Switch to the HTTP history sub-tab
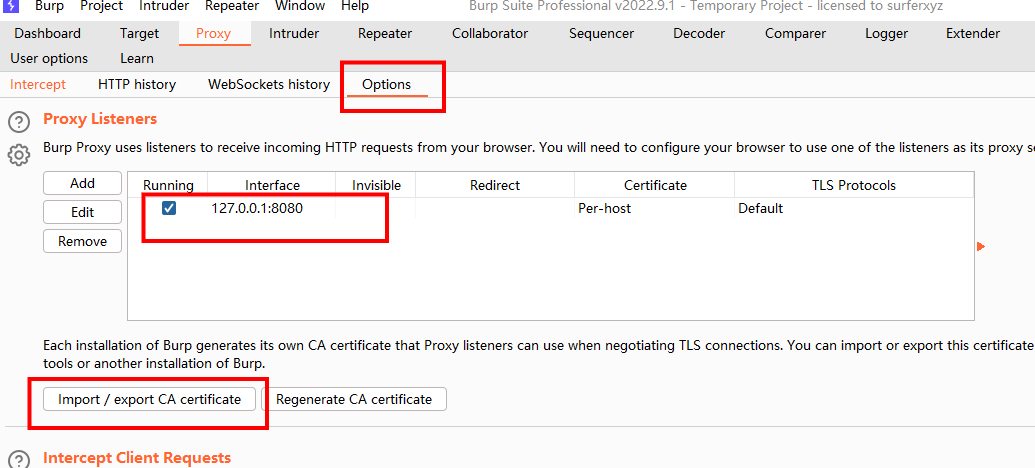The height and width of the screenshot is (468, 1035). (x=137, y=84)
